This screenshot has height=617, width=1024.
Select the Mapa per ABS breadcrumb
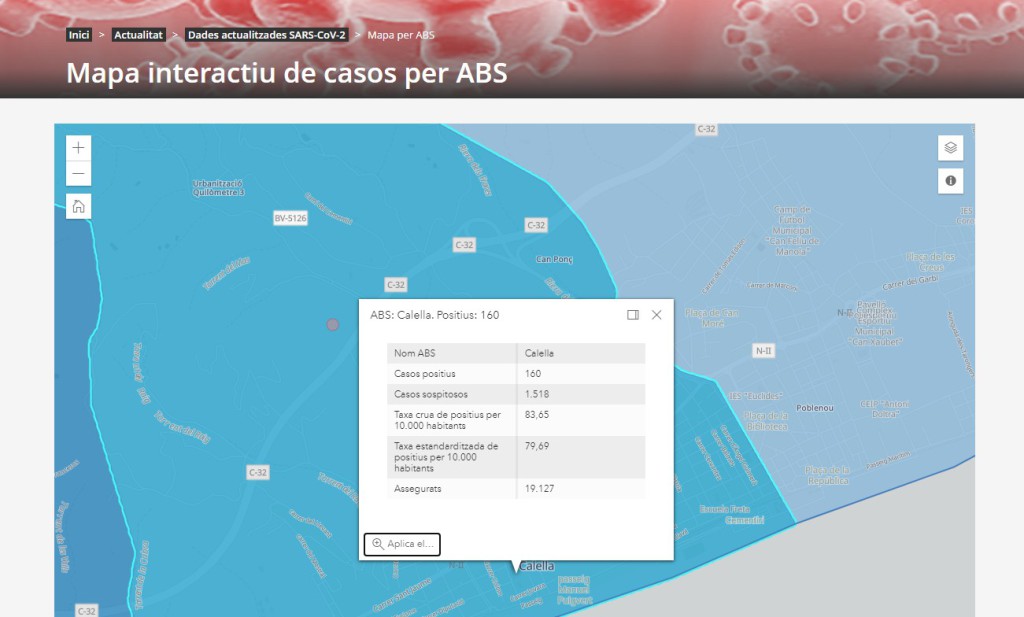click(x=400, y=34)
